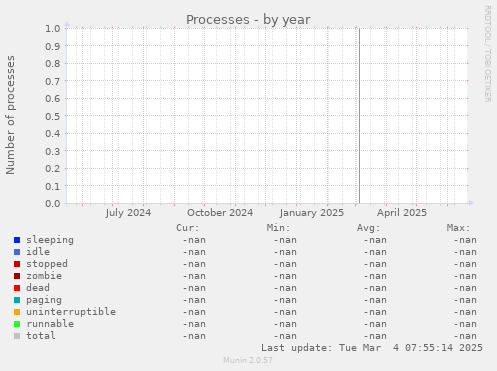This screenshot has height=371, width=497.
Task: Click the idle row Min -nan value
Action: [x=285, y=252]
